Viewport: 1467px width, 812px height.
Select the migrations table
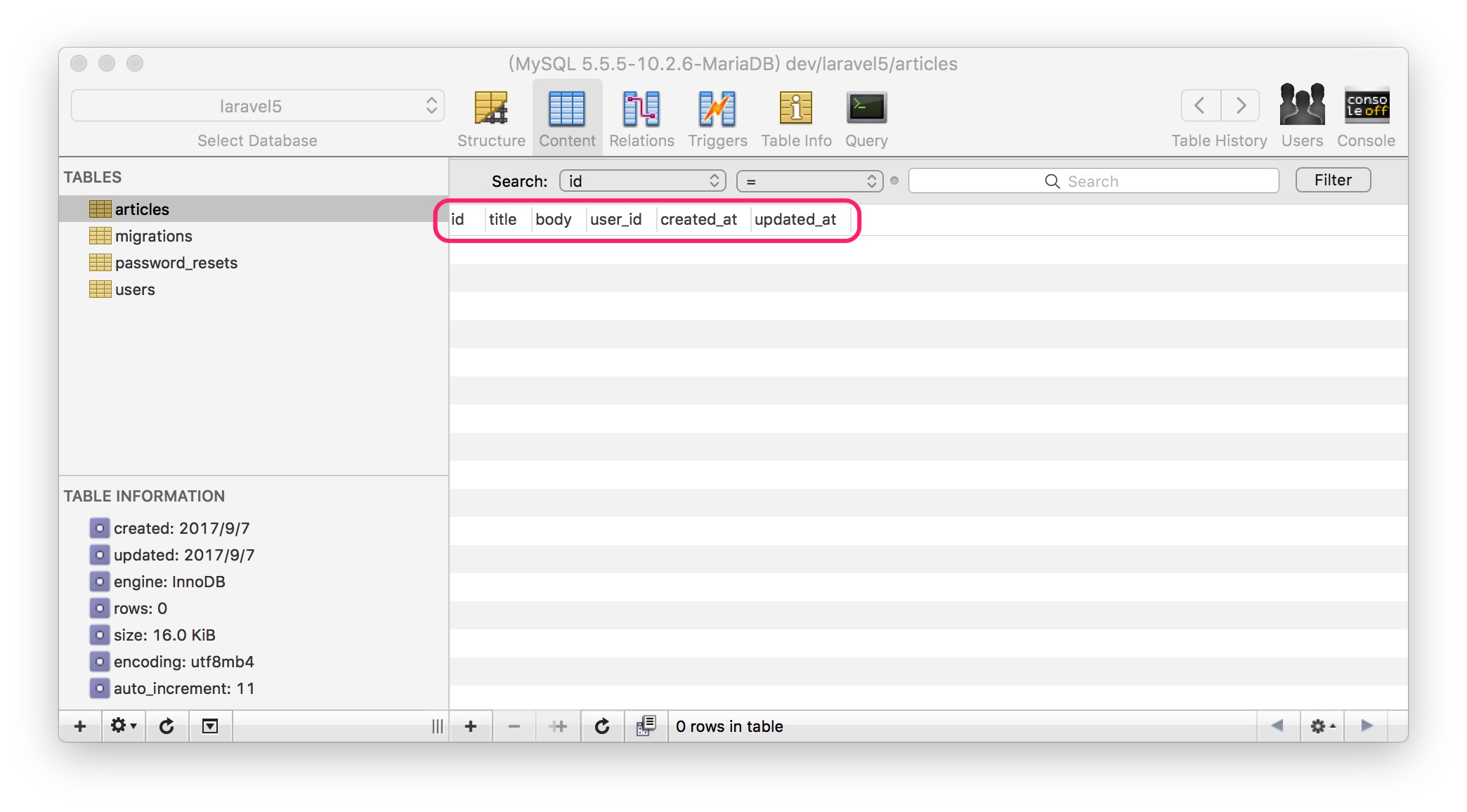click(254, 235)
